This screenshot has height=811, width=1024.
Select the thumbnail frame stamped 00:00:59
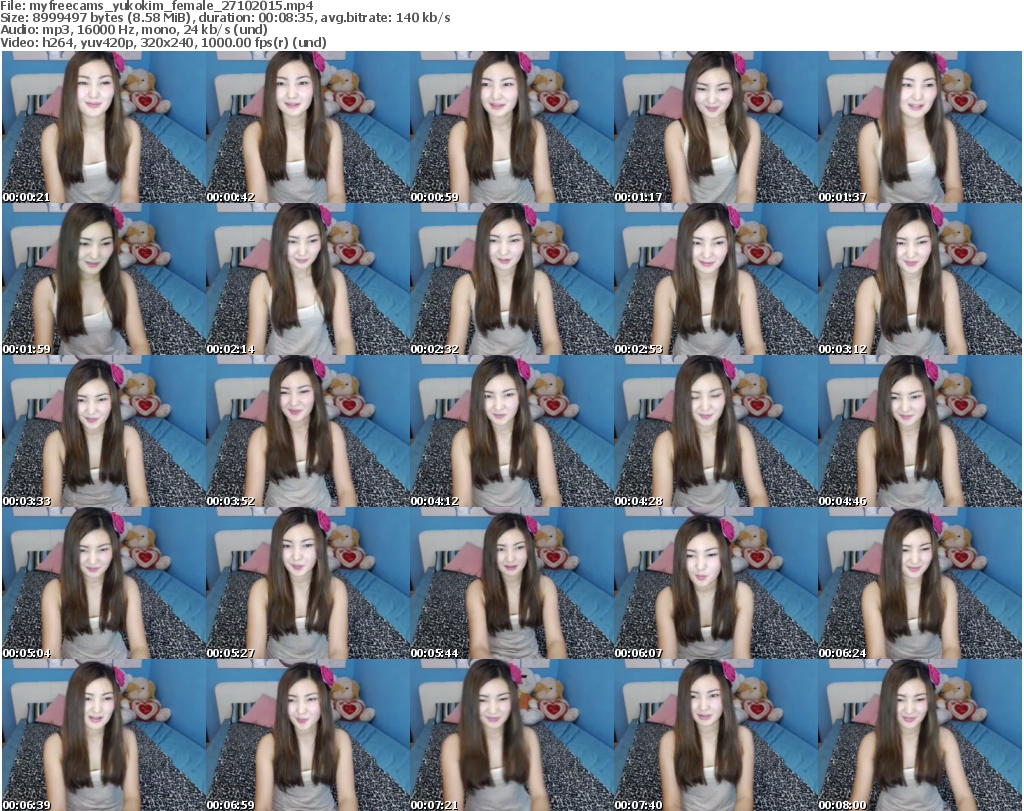(x=511, y=127)
